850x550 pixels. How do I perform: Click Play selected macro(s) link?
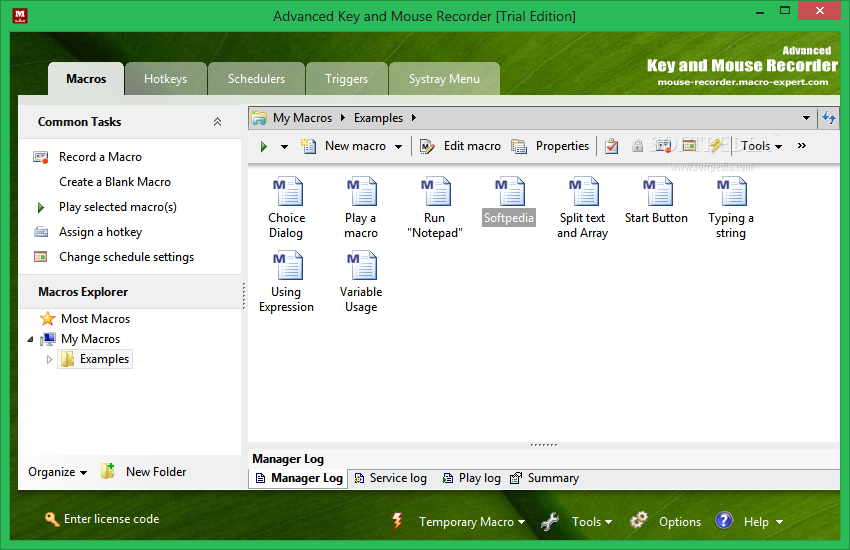(118, 207)
